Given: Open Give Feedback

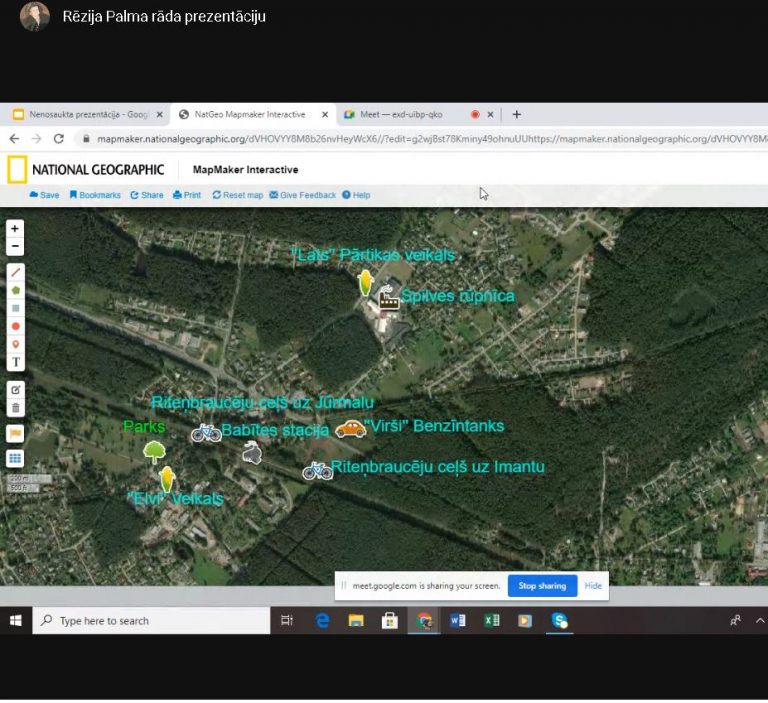Looking at the screenshot, I should [303, 195].
